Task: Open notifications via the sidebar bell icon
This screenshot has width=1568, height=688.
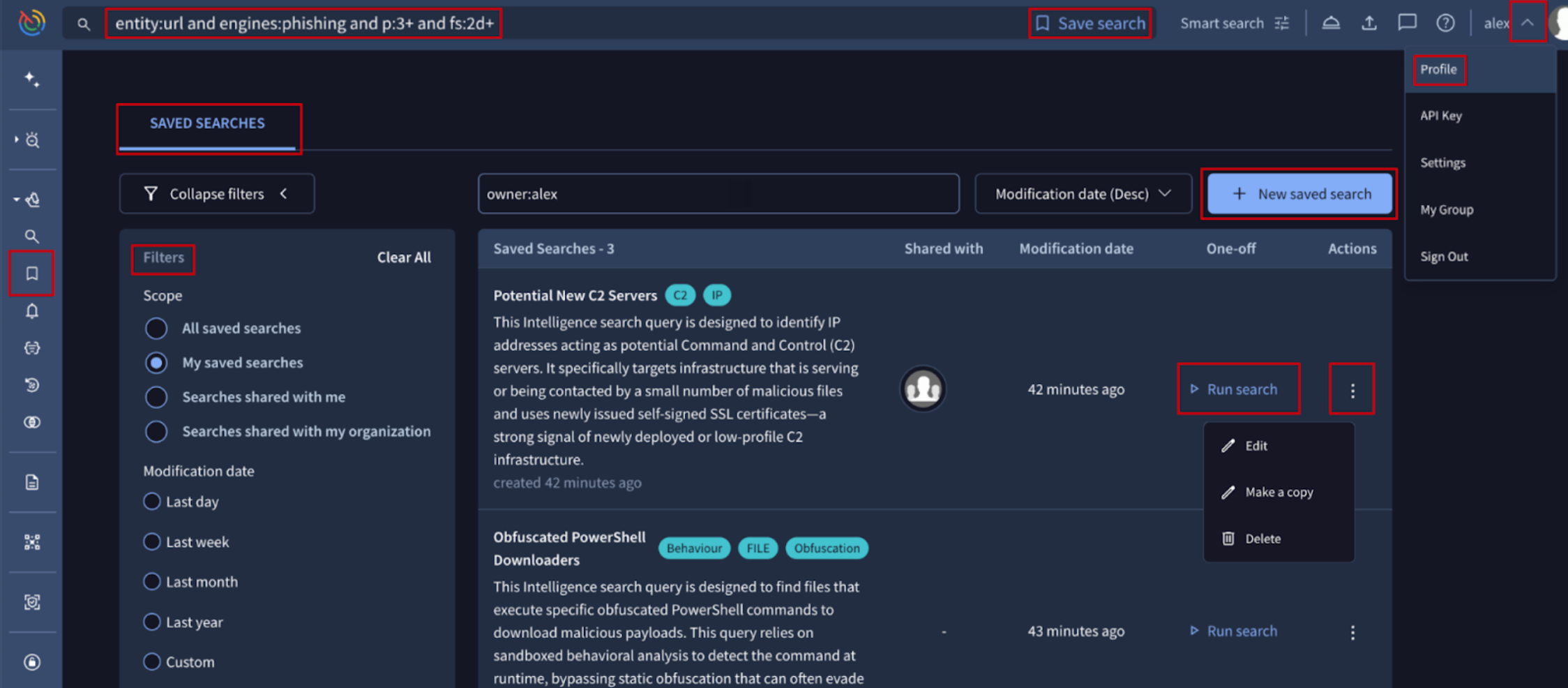Action: click(x=32, y=311)
